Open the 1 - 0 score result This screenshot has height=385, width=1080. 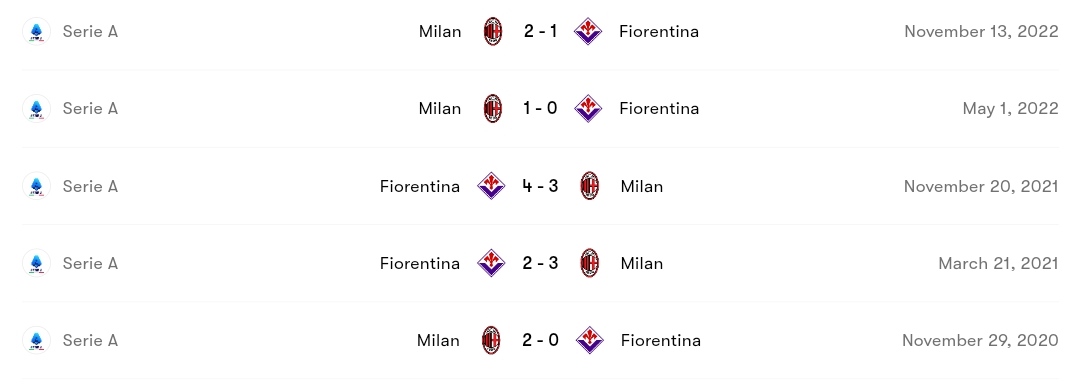[x=540, y=109]
